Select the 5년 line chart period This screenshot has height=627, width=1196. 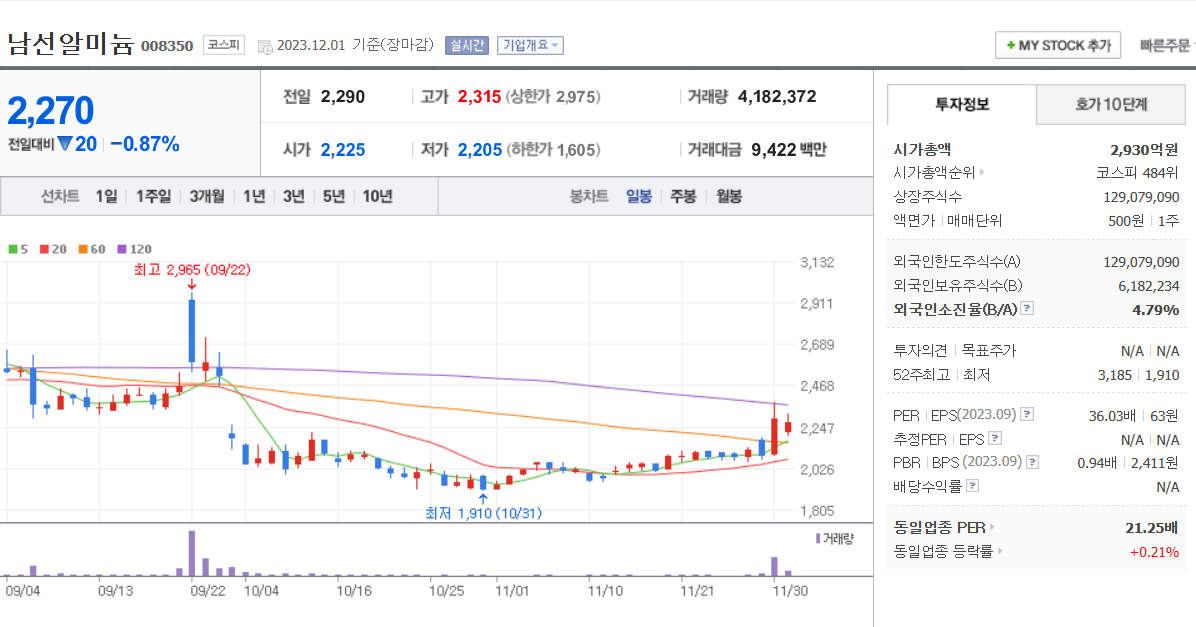tap(333, 197)
